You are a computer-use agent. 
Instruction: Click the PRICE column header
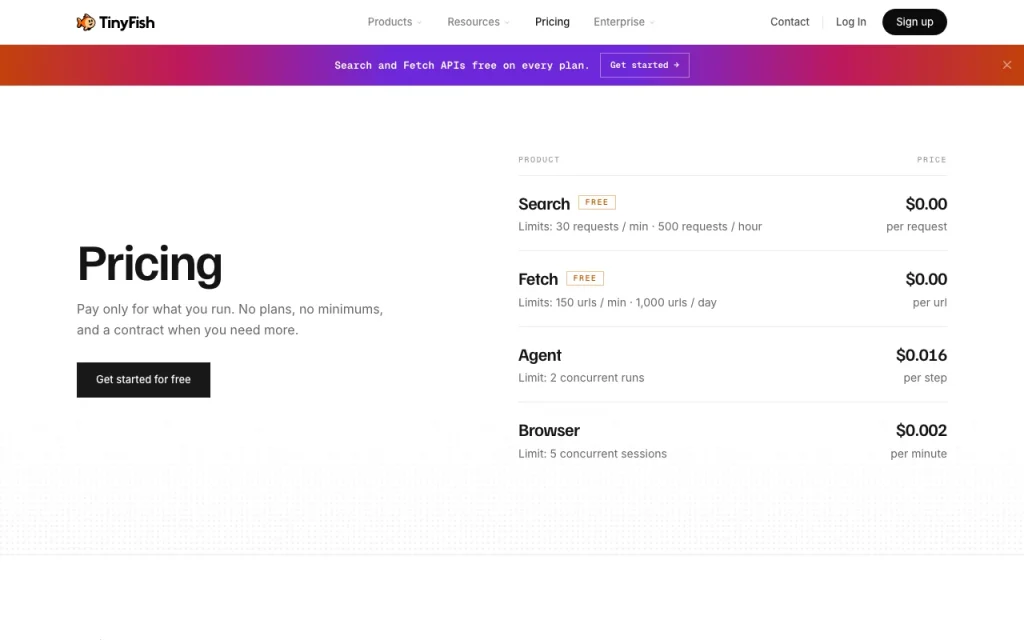931,159
